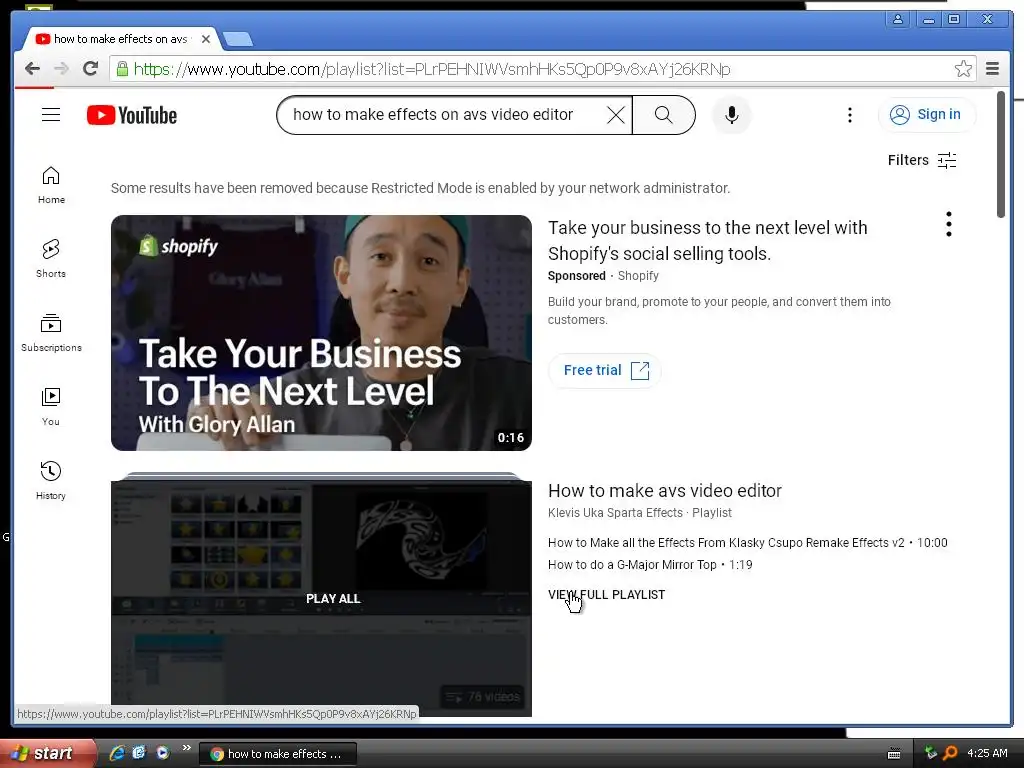Open the Windows Start menu
This screenshot has width=1024, height=768.
tap(47, 753)
